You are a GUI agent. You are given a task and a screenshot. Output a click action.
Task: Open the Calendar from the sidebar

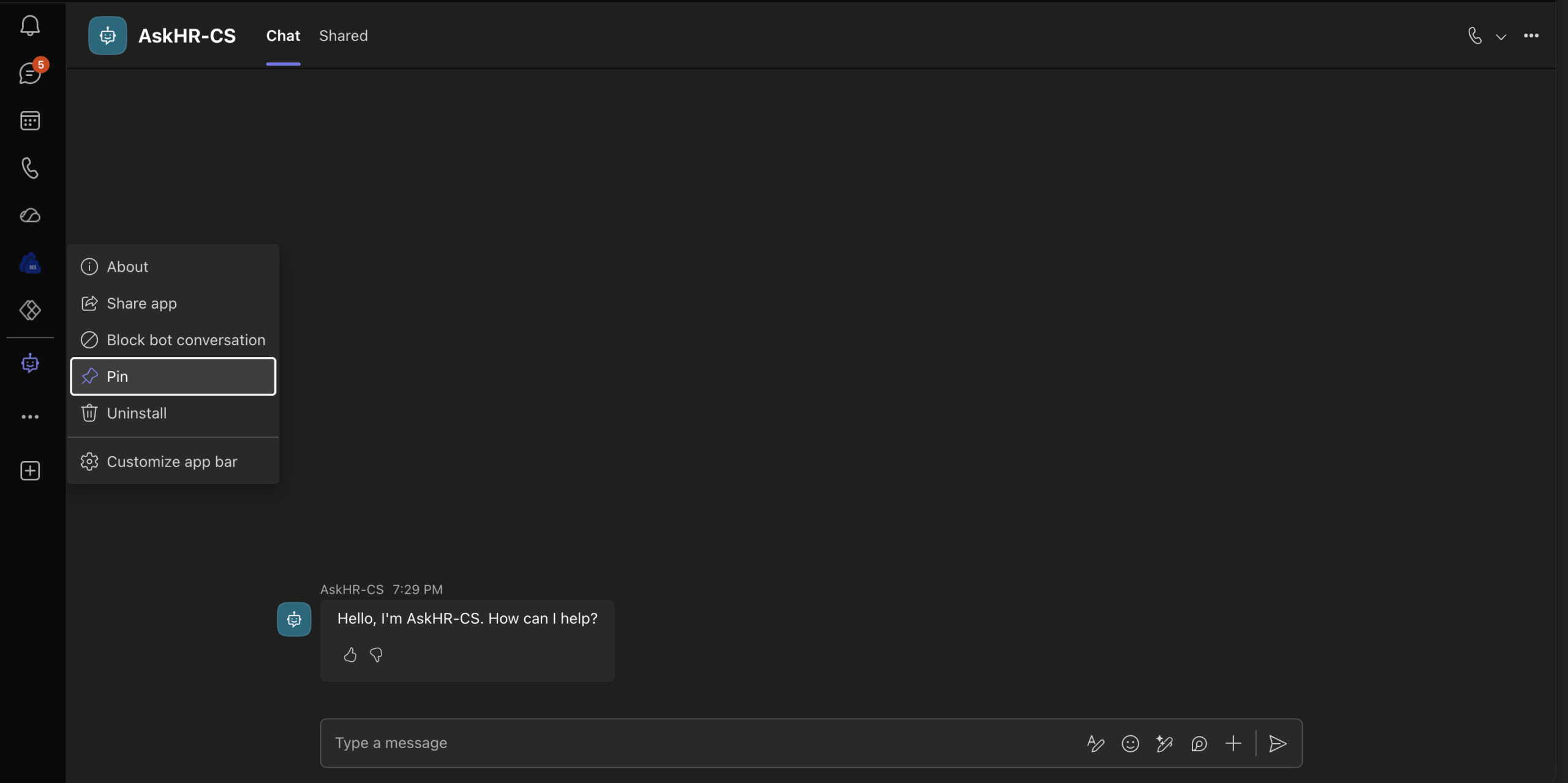pyautogui.click(x=30, y=120)
